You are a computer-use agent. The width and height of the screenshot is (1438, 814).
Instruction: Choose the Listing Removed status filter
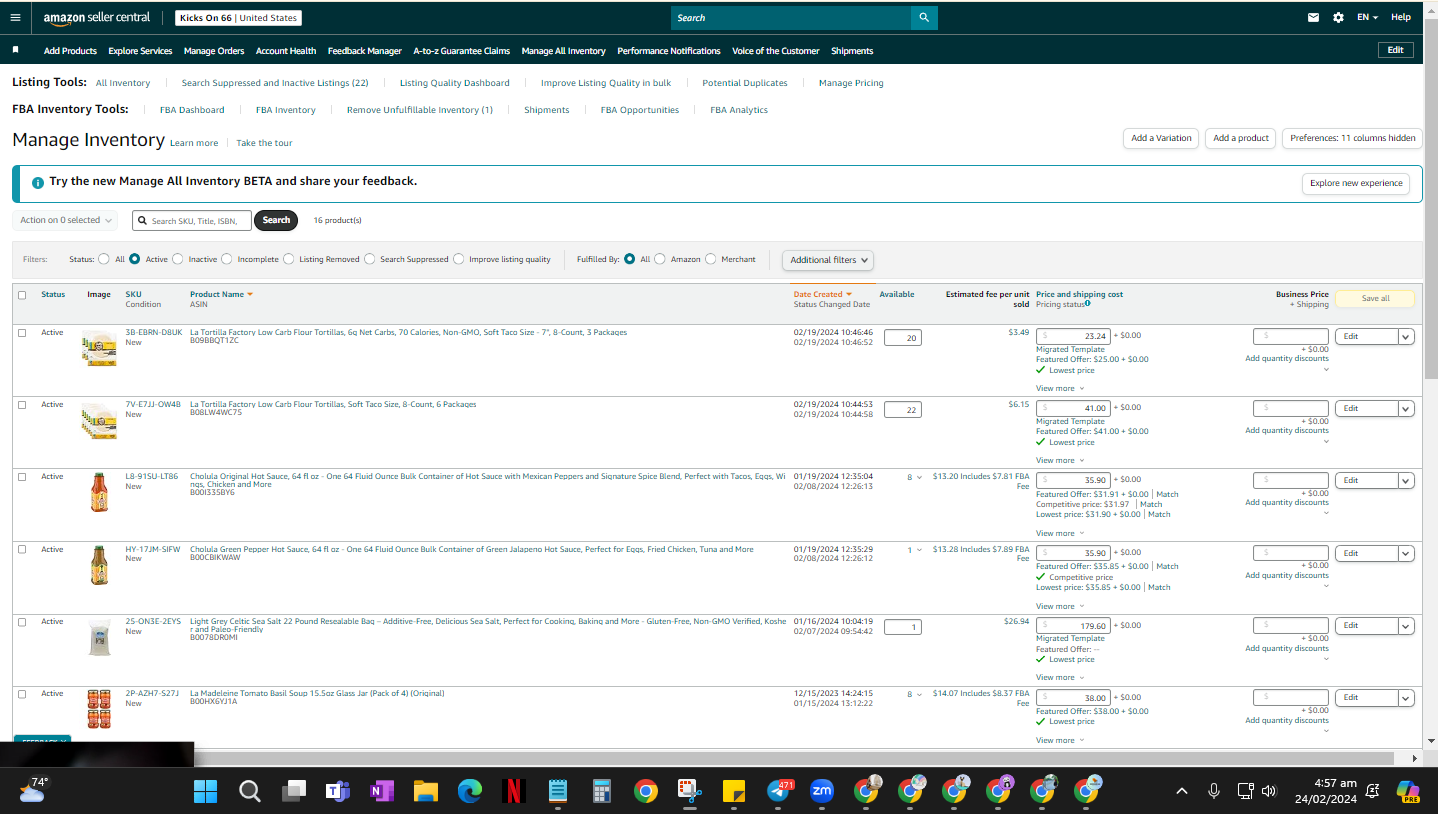[x=289, y=259]
